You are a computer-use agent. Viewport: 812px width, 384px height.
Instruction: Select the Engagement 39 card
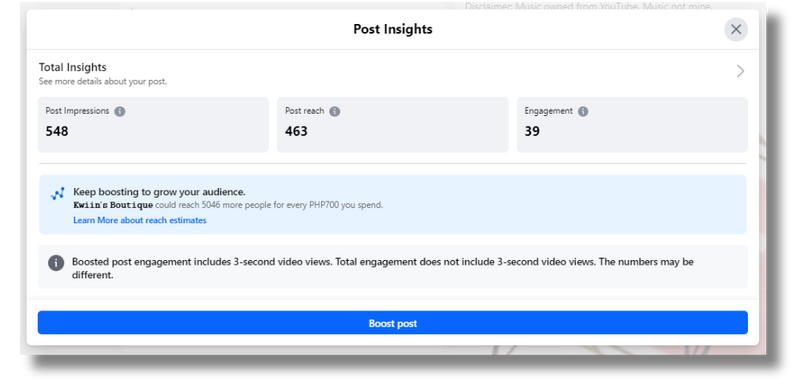(x=632, y=125)
